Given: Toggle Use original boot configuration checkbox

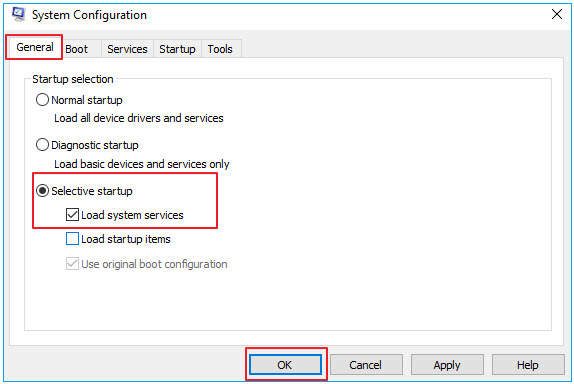Looking at the screenshot, I should coord(72,264).
